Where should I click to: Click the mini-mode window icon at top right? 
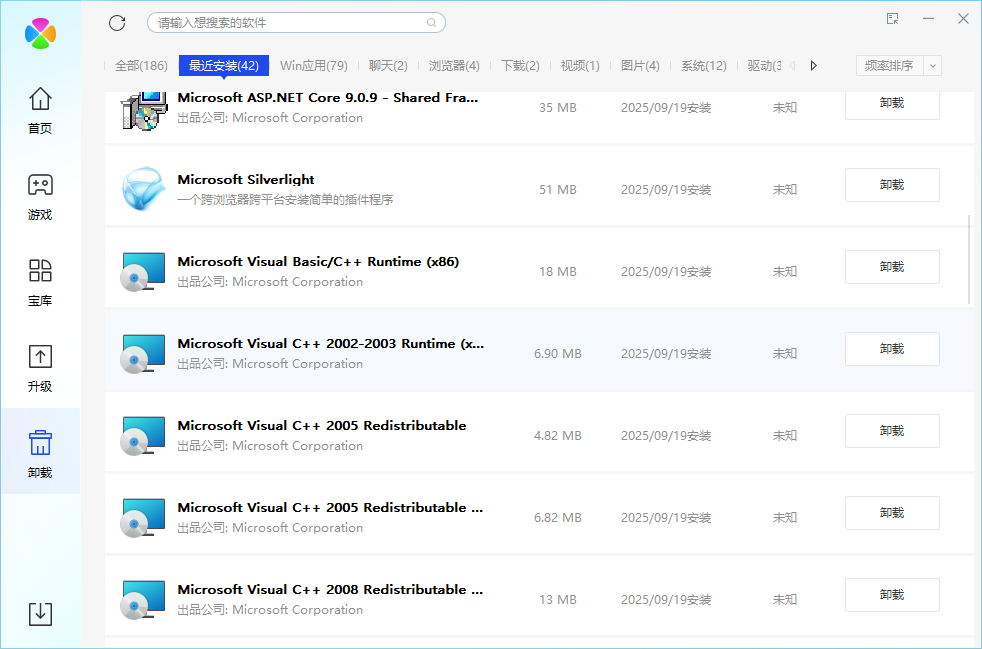point(892,19)
